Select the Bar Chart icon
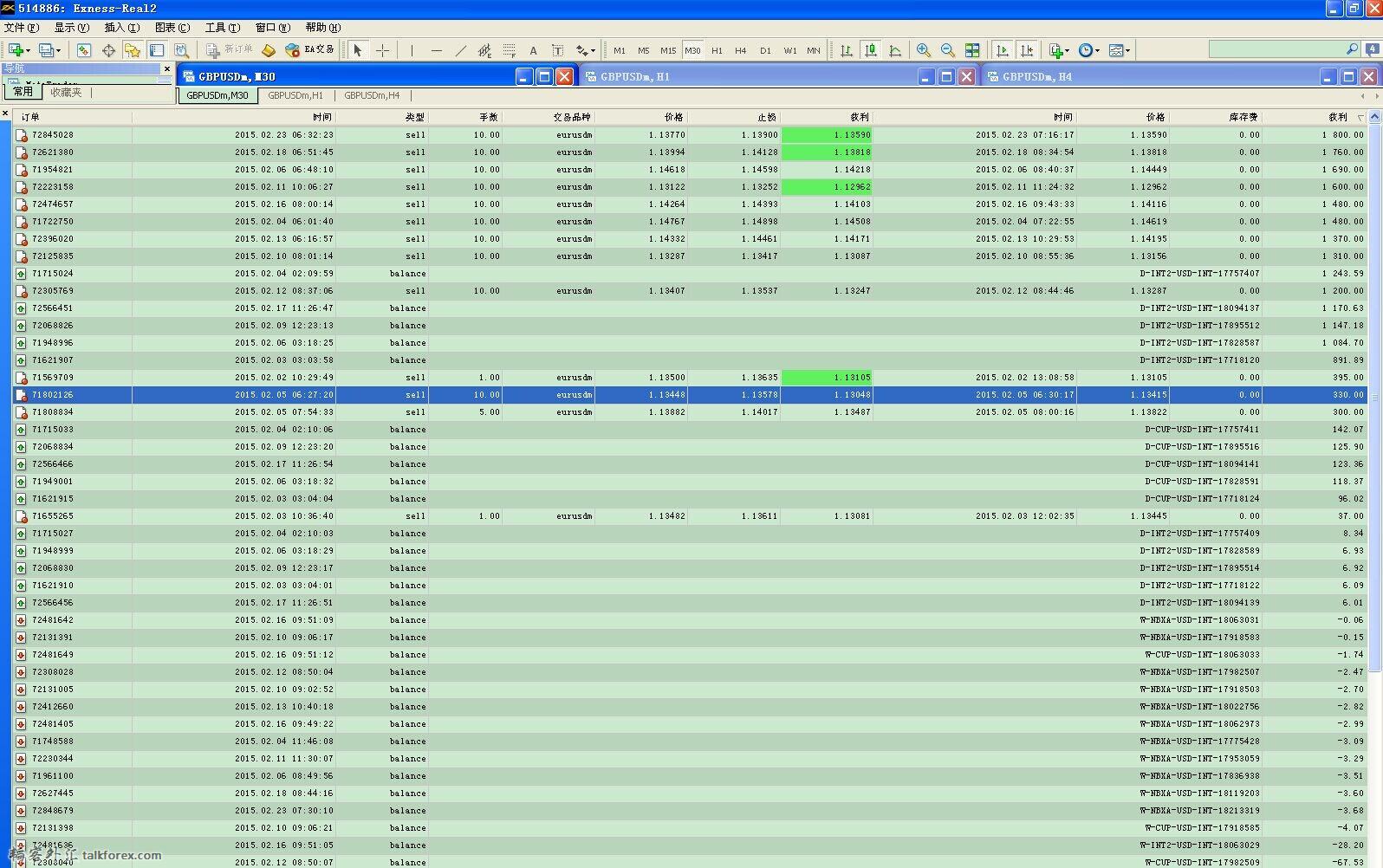The image size is (1383, 868). [x=847, y=50]
